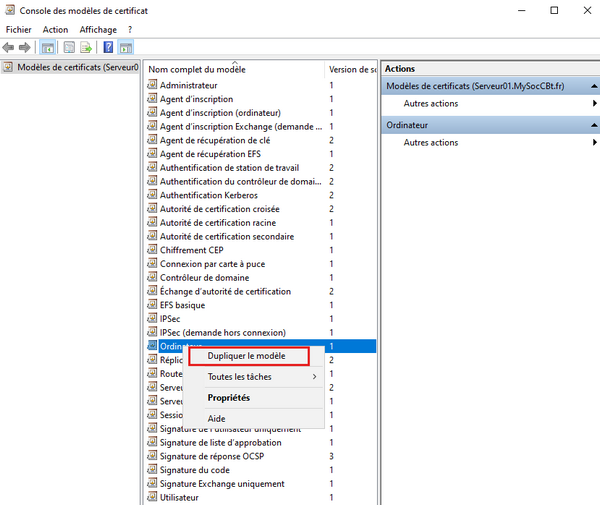Toggle the console tree pane toolbar icon
600x505 pixels.
(47, 47)
